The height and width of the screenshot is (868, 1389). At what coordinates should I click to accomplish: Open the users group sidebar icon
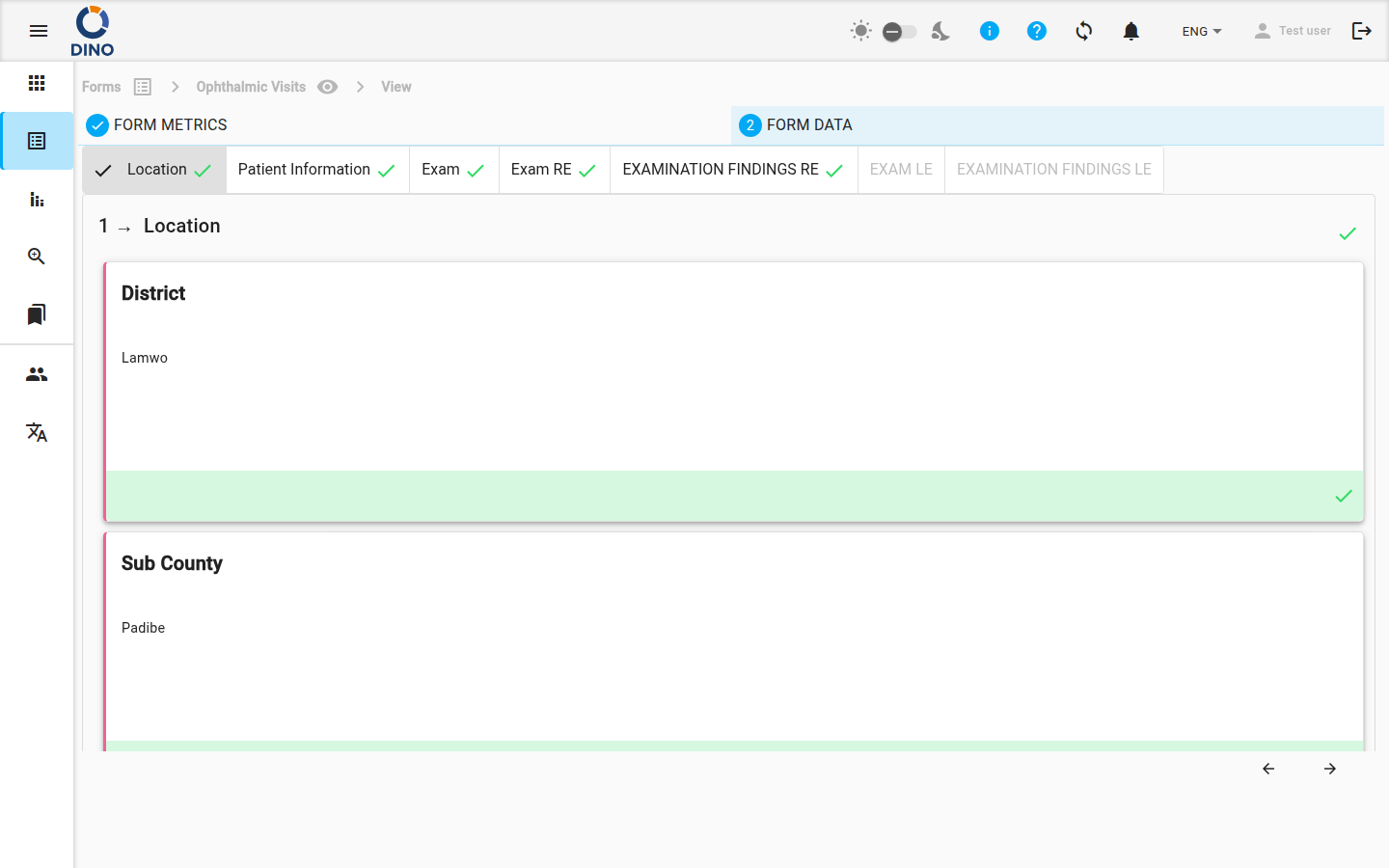[x=37, y=374]
